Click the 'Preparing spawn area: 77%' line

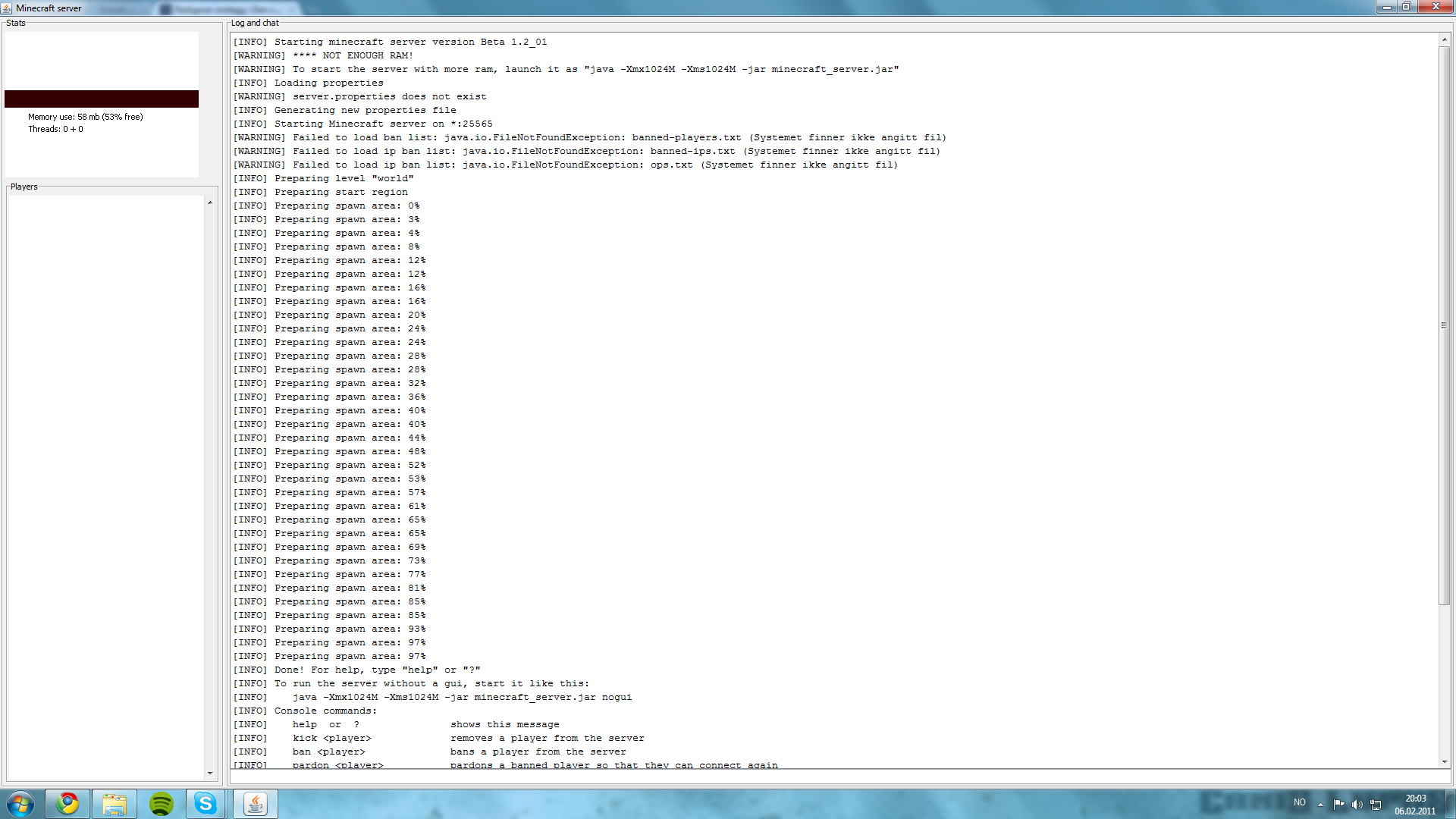pos(330,574)
